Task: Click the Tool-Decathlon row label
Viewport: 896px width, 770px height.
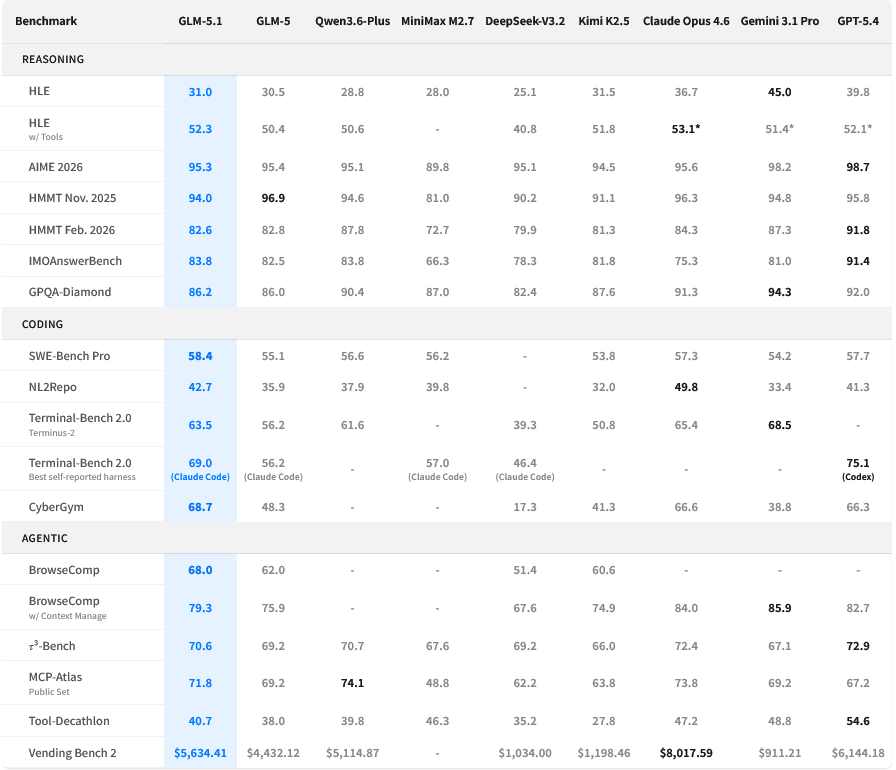Action: 69,721
